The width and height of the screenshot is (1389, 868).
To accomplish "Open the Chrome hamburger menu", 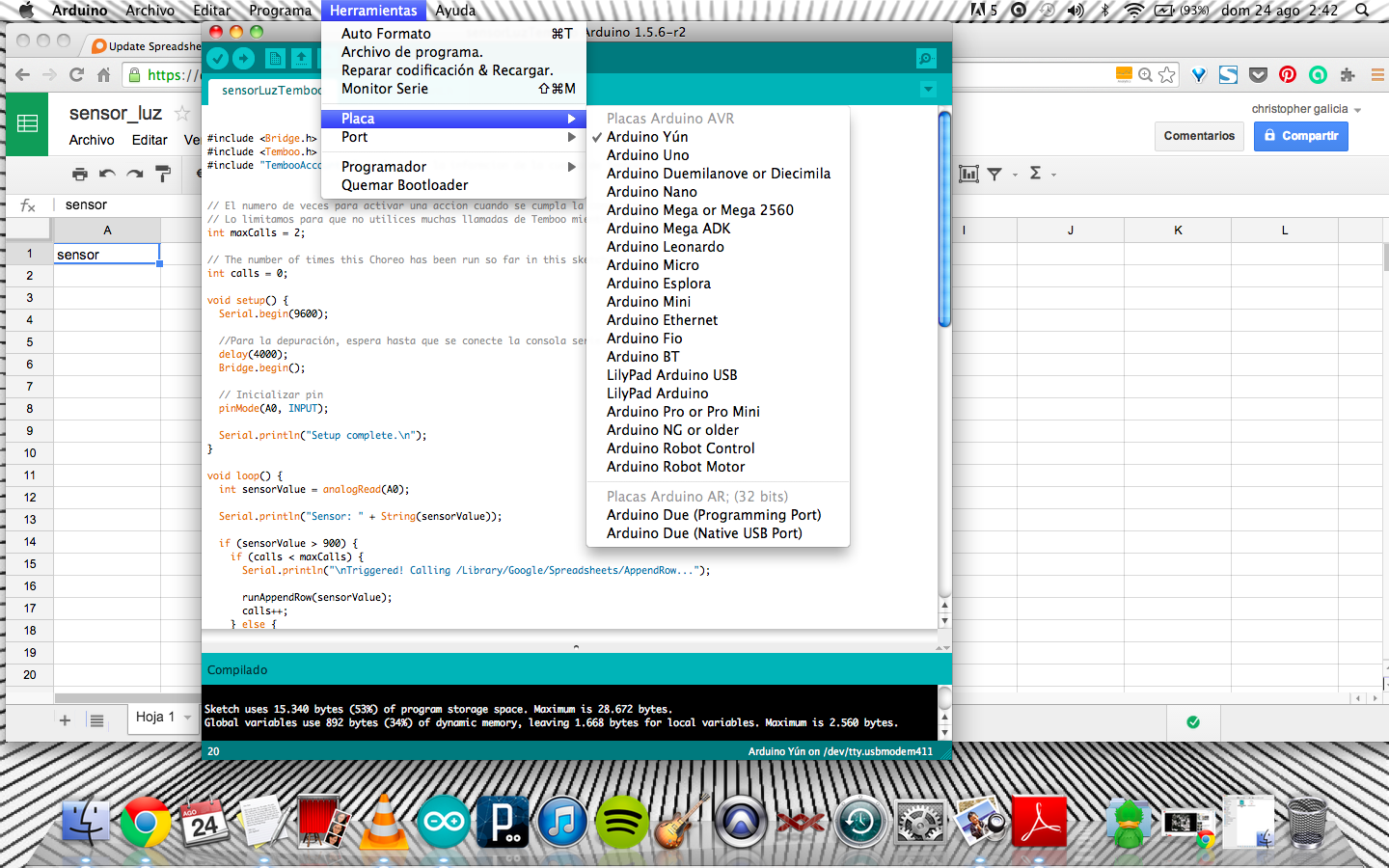I will coord(1377,74).
